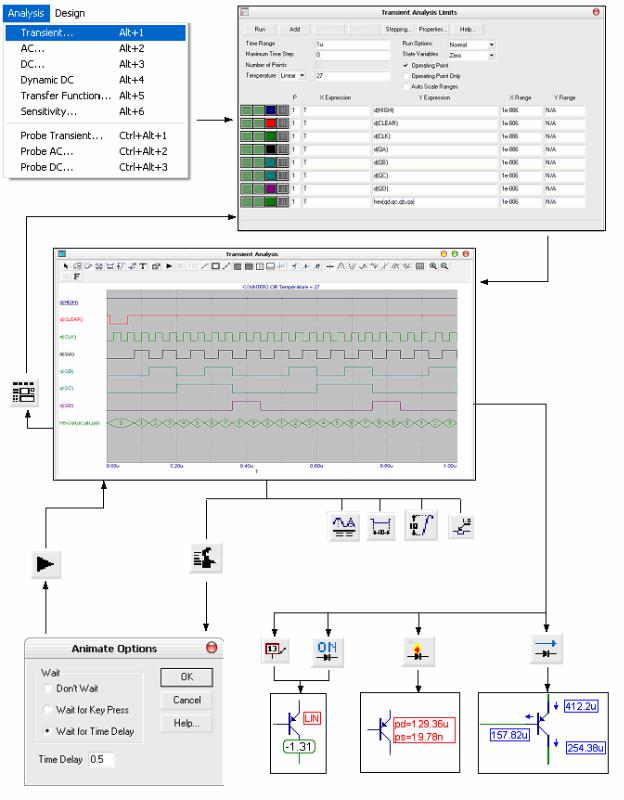Choose Sensitivity... menu entry
The width and height of the screenshot is (624, 800).
[x=96, y=111]
